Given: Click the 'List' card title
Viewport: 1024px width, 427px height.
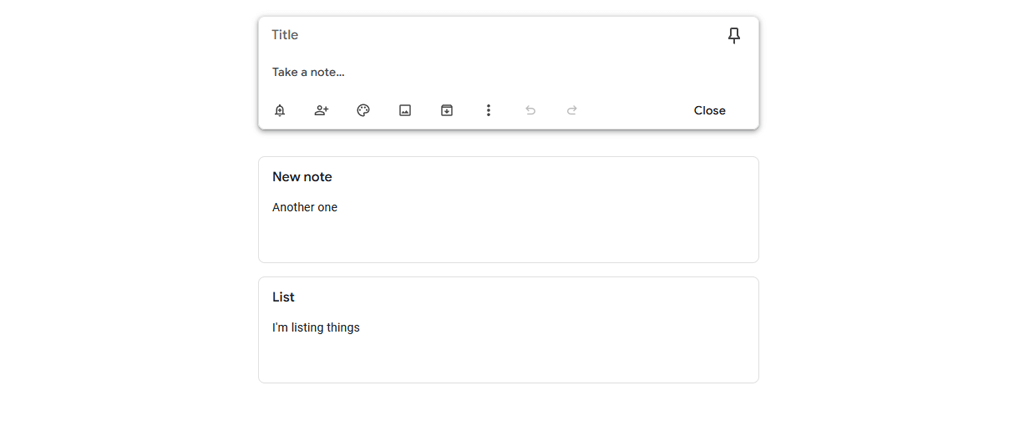Looking at the screenshot, I should pyautogui.click(x=283, y=297).
